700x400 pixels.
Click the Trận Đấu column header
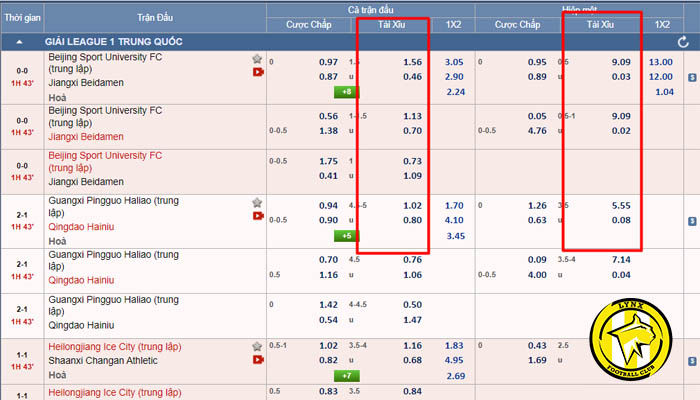point(155,18)
